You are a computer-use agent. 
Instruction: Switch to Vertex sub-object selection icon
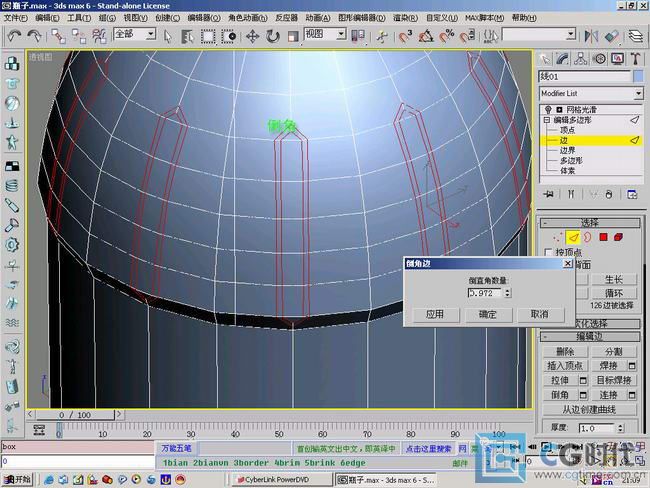pos(558,237)
